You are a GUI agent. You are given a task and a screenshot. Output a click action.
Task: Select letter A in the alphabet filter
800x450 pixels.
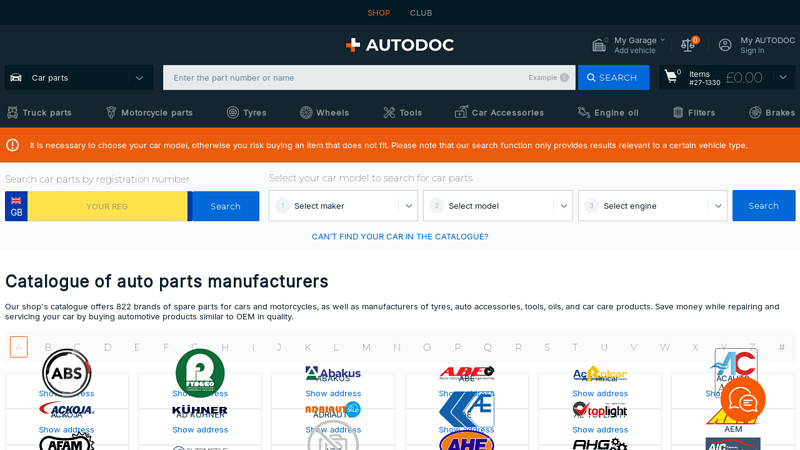pyautogui.click(x=19, y=347)
